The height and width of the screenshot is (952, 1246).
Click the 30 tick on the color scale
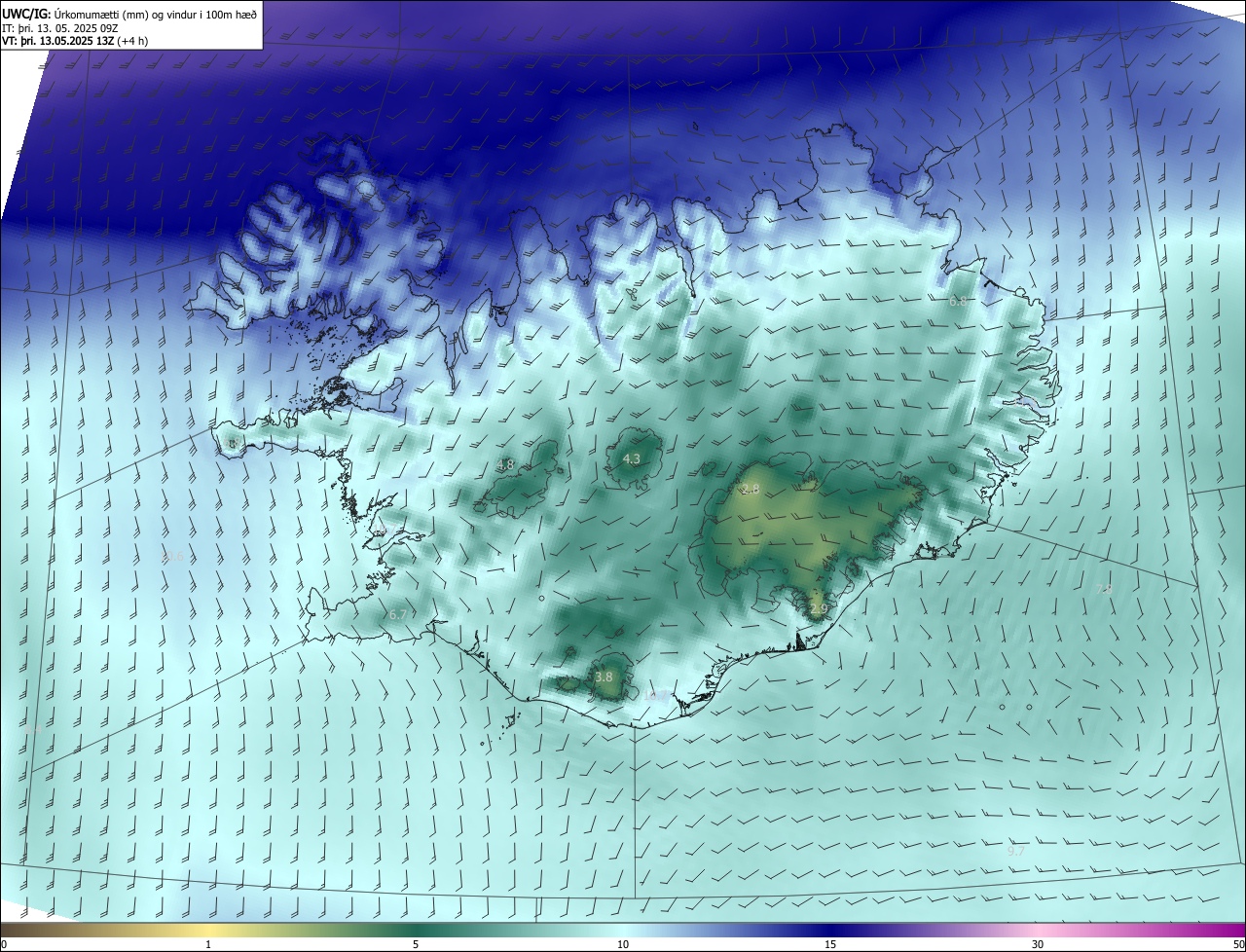(1038, 944)
